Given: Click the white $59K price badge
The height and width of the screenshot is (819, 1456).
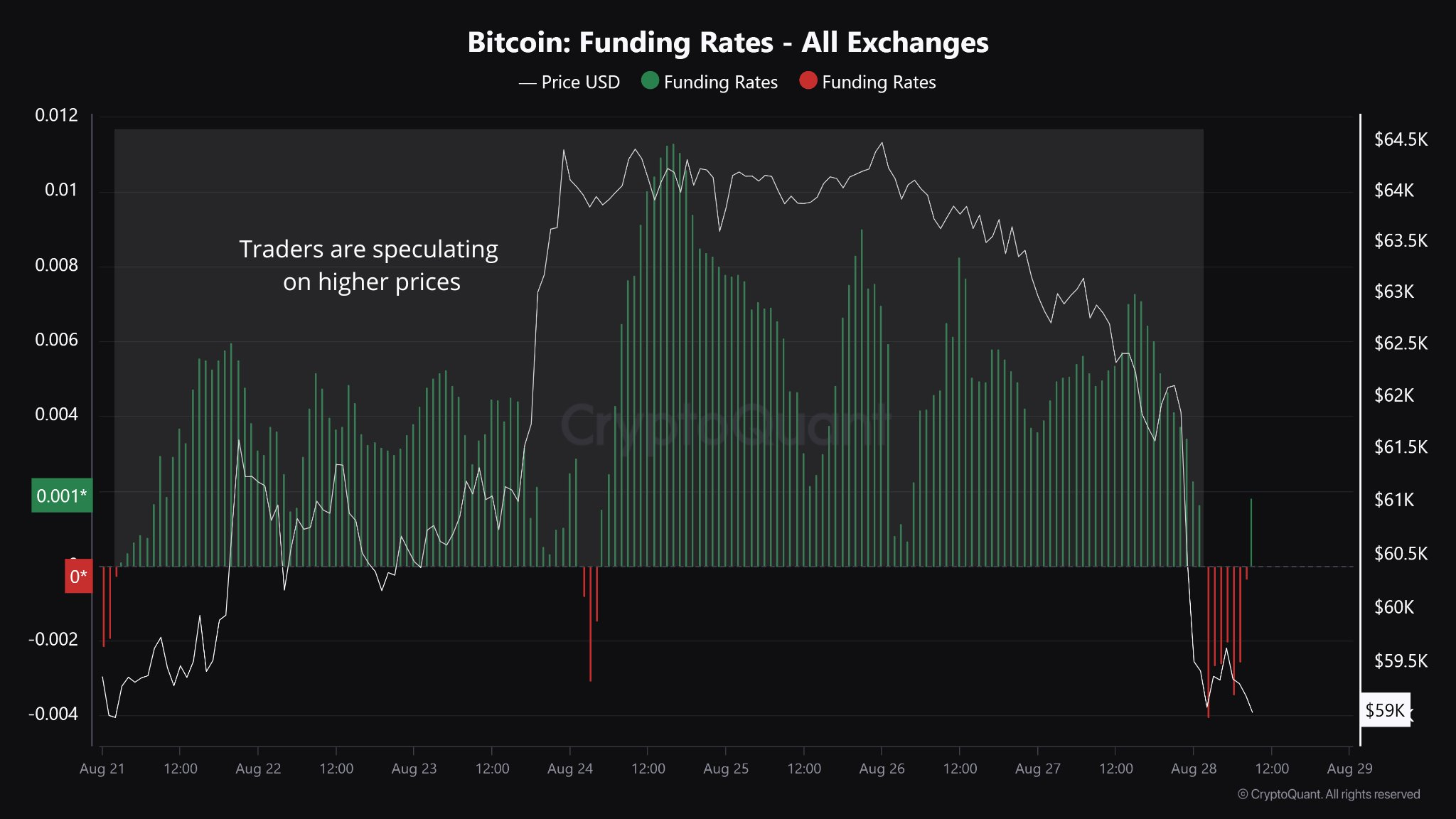Looking at the screenshot, I should point(1384,710).
